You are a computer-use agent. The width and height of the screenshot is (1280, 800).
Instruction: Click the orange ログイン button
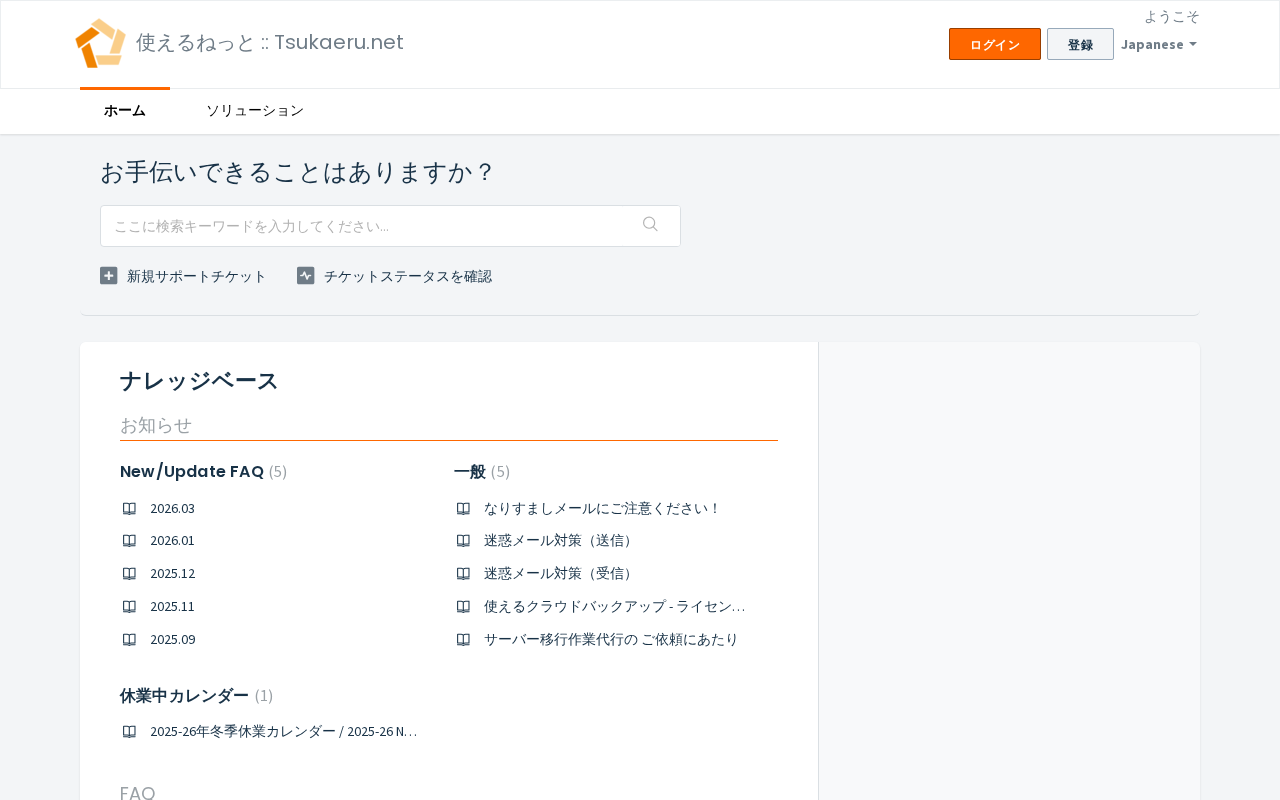pyautogui.click(x=995, y=44)
